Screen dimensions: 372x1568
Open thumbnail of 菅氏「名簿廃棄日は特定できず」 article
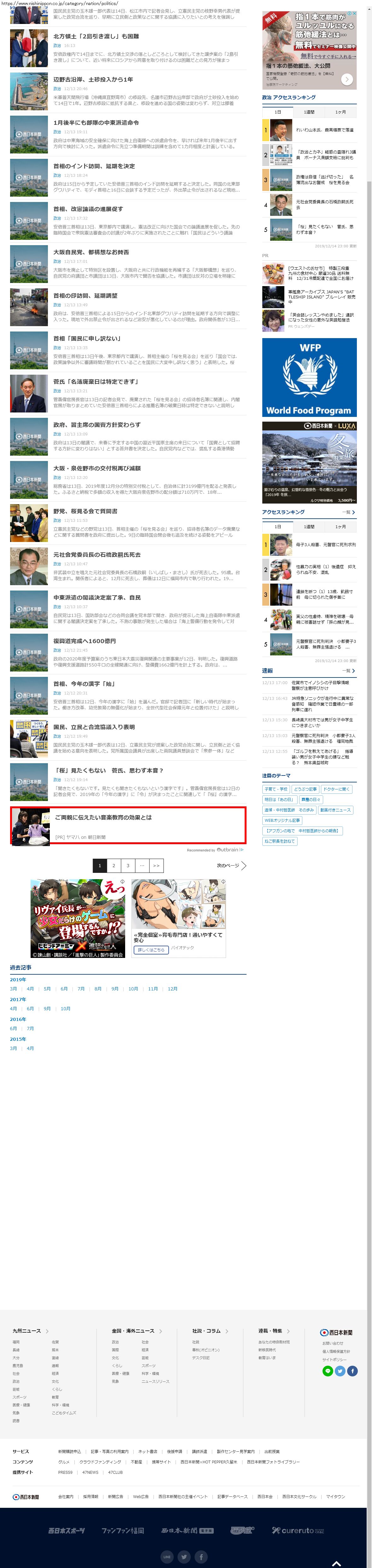29,393
